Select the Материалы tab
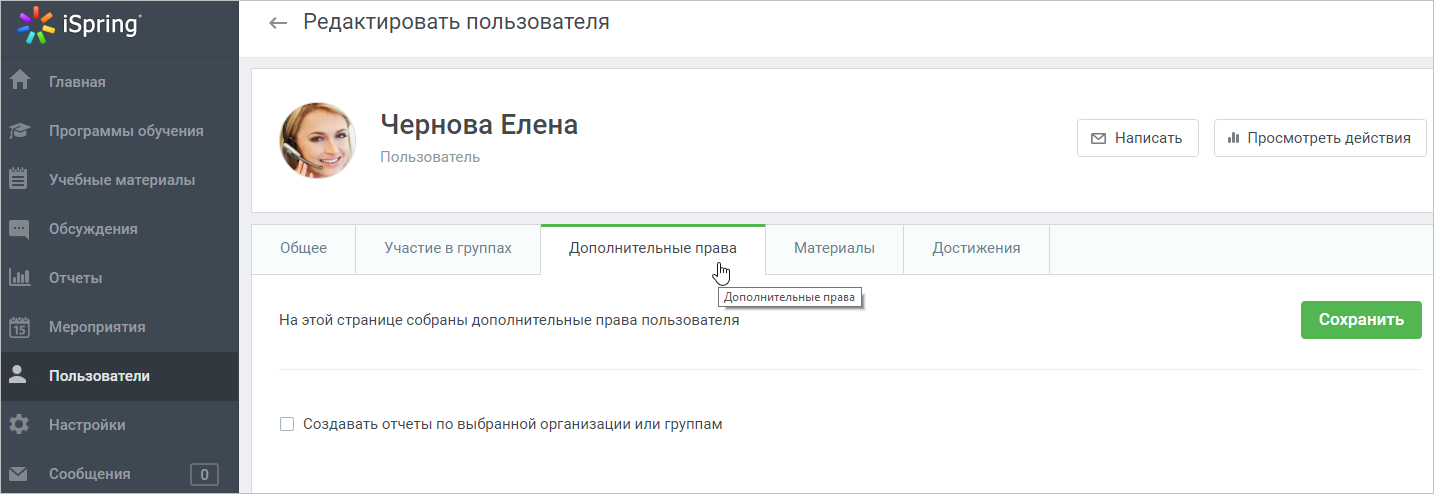Viewport: 1434px width, 494px height. pos(834,248)
